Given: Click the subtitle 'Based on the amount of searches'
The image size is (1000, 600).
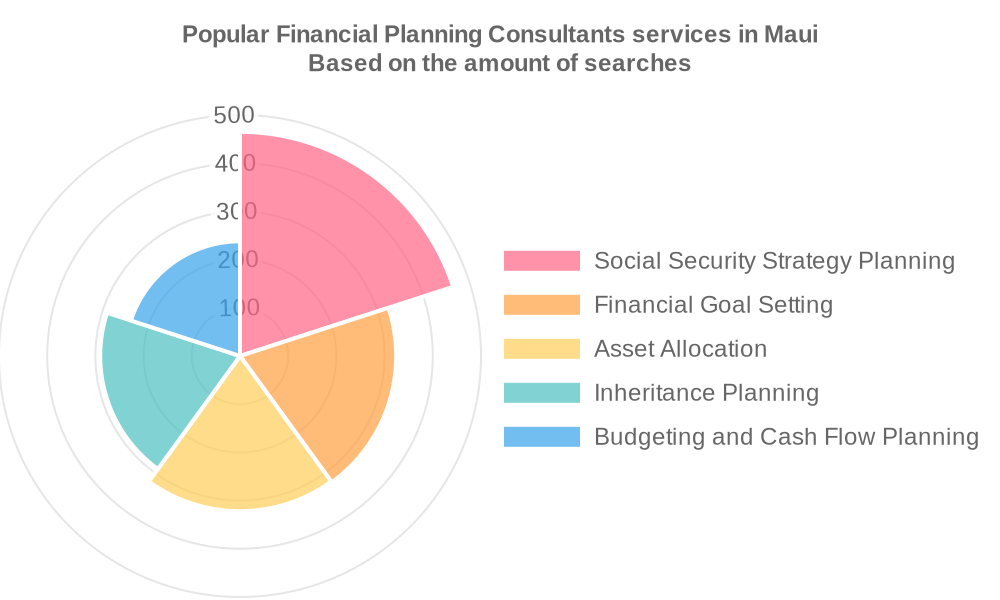Looking at the screenshot, I should click(x=500, y=63).
